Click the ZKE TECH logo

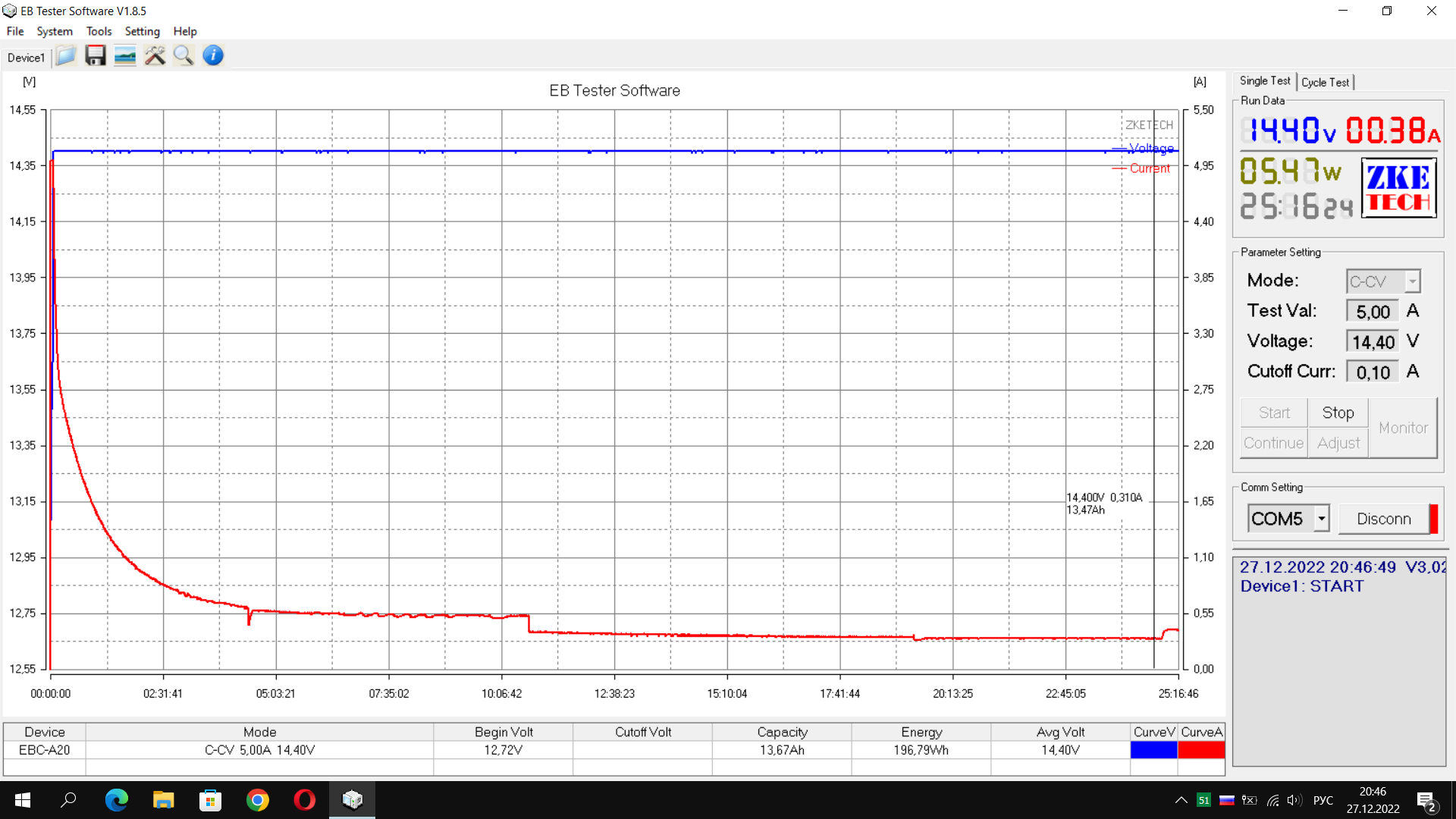[1398, 188]
